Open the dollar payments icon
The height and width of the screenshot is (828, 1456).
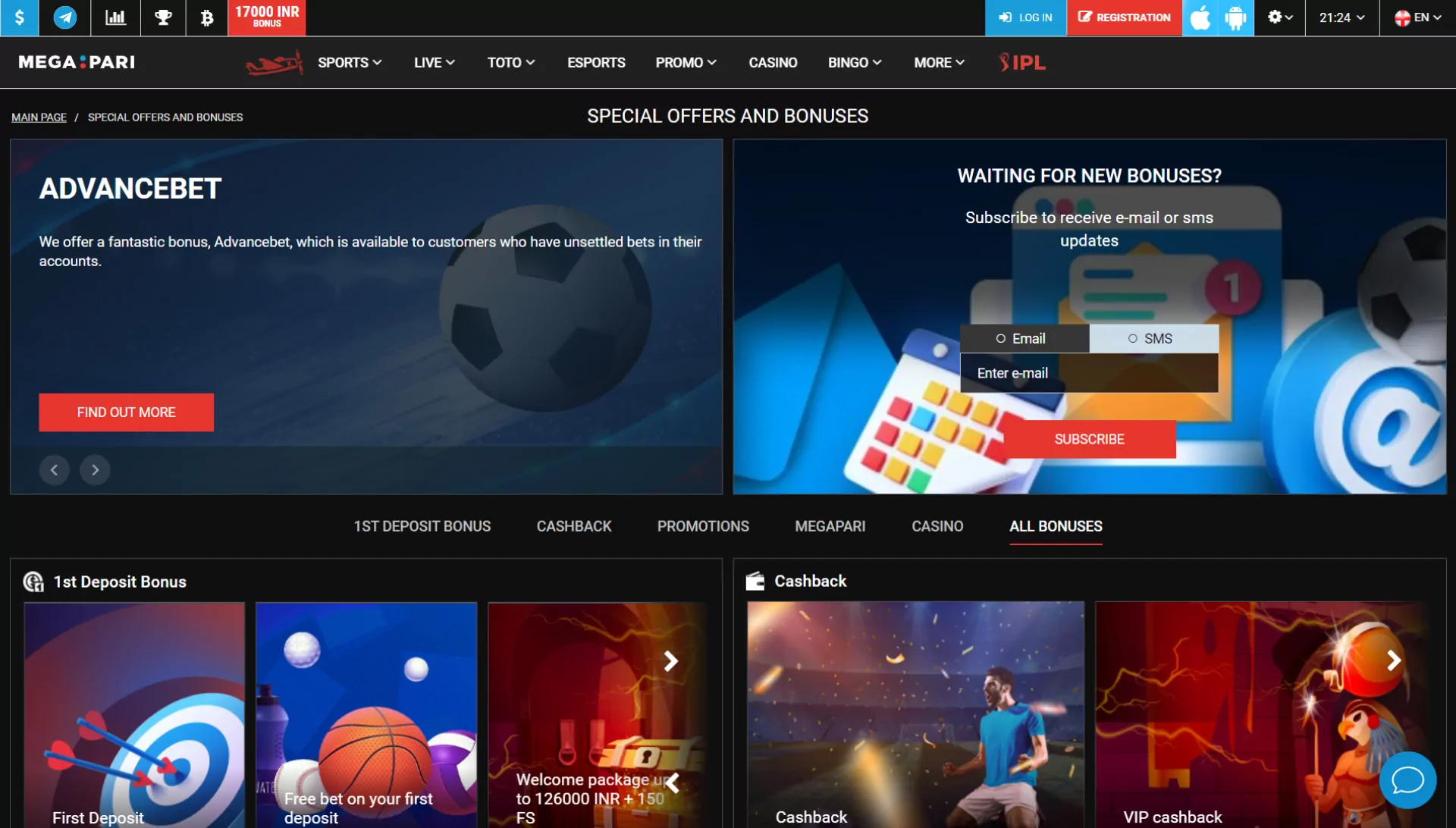point(19,17)
